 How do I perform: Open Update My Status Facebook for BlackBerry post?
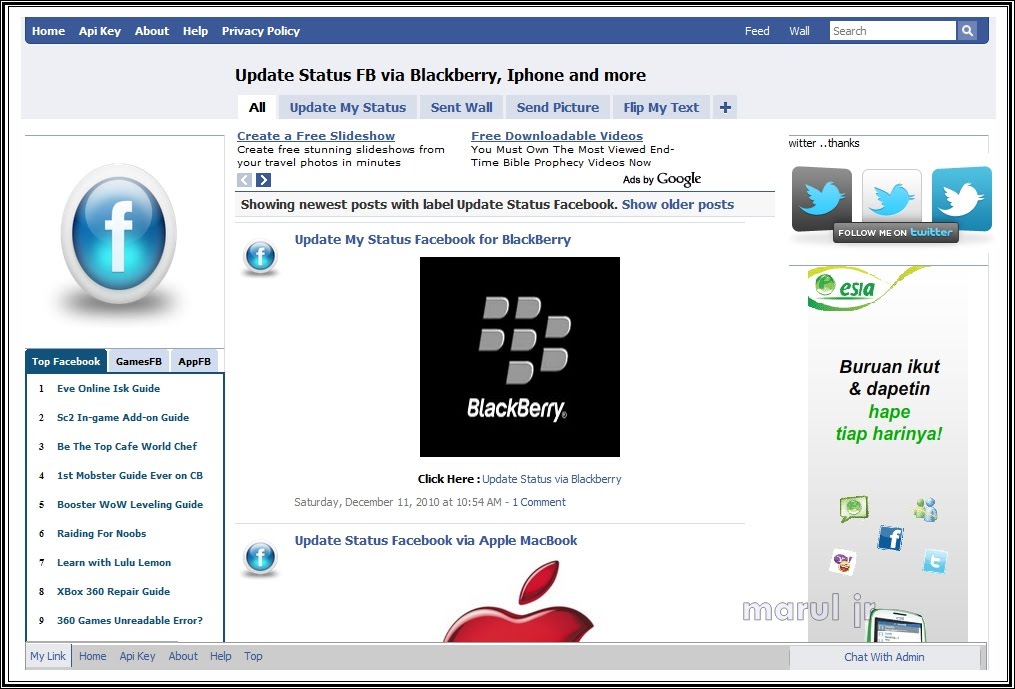(x=433, y=240)
